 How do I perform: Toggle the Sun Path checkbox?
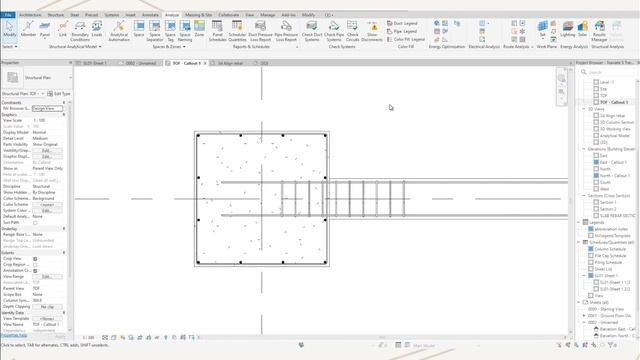pos(35,223)
